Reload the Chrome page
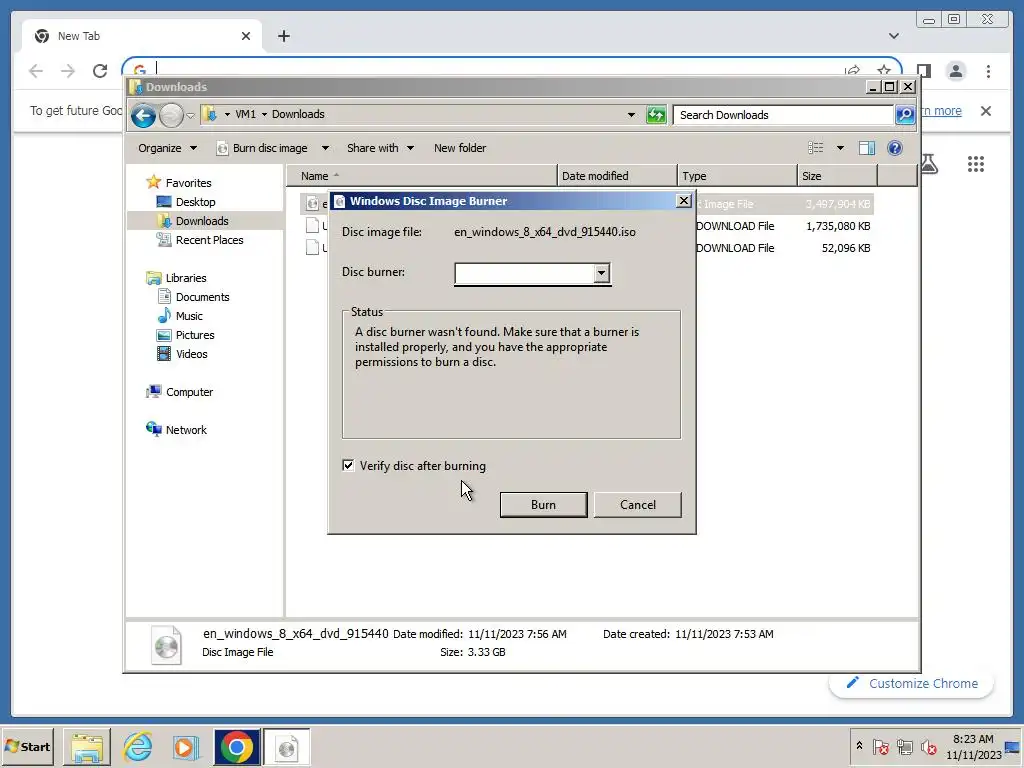 100,71
